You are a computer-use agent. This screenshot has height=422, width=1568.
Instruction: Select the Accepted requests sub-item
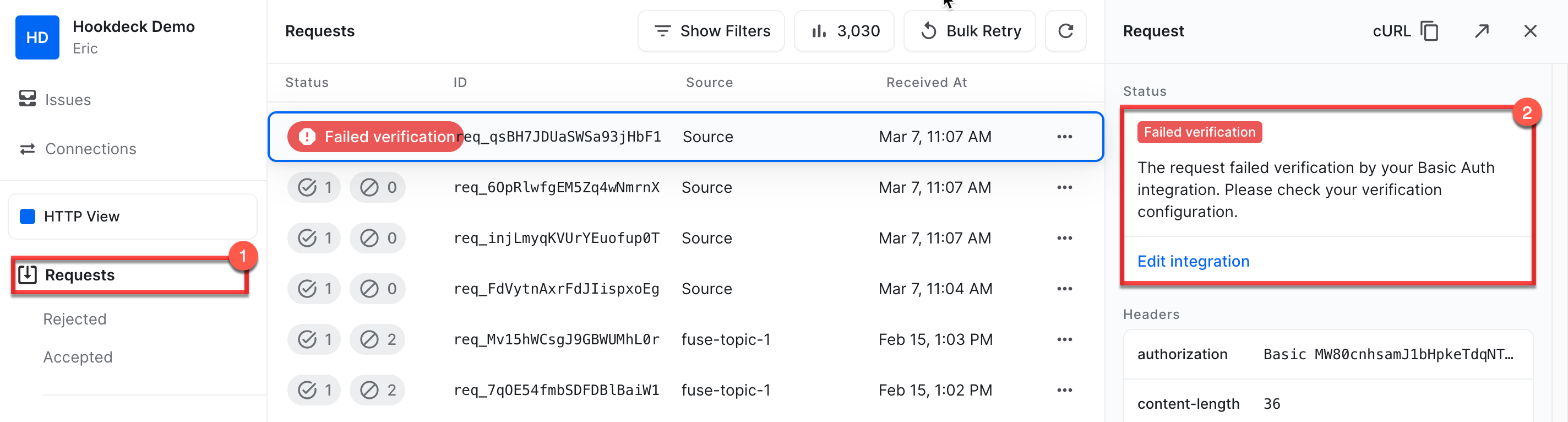pyautogui.click(x=78, y=357)
